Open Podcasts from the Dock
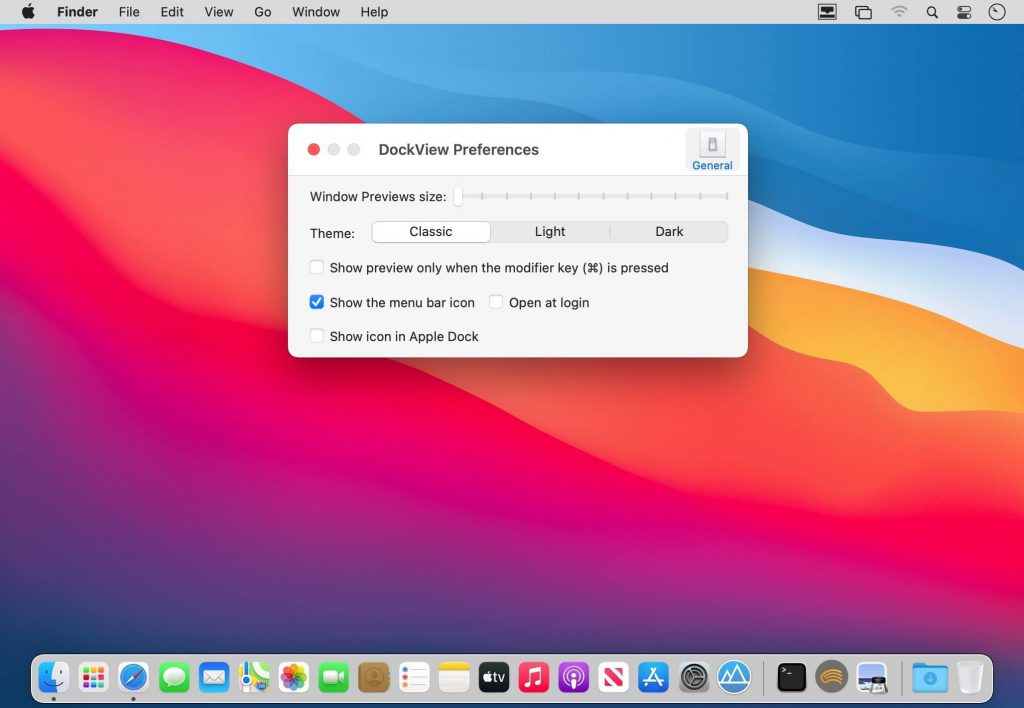 pos(573,677)
